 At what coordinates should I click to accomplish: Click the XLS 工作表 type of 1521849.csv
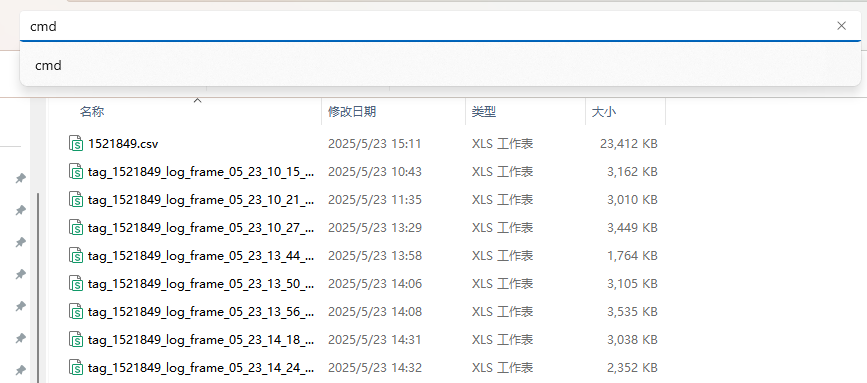tap(502, 144)
